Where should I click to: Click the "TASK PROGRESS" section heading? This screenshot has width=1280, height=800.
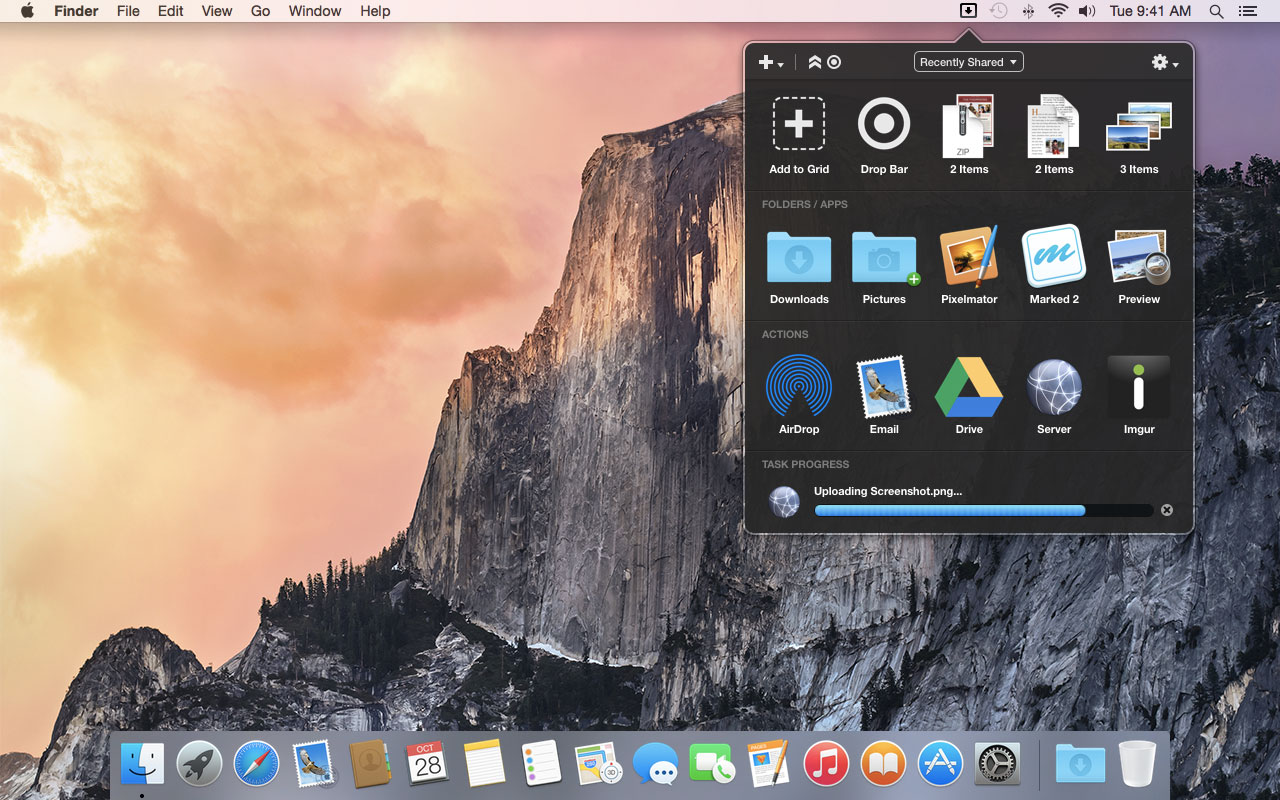[x=805, y=464]
